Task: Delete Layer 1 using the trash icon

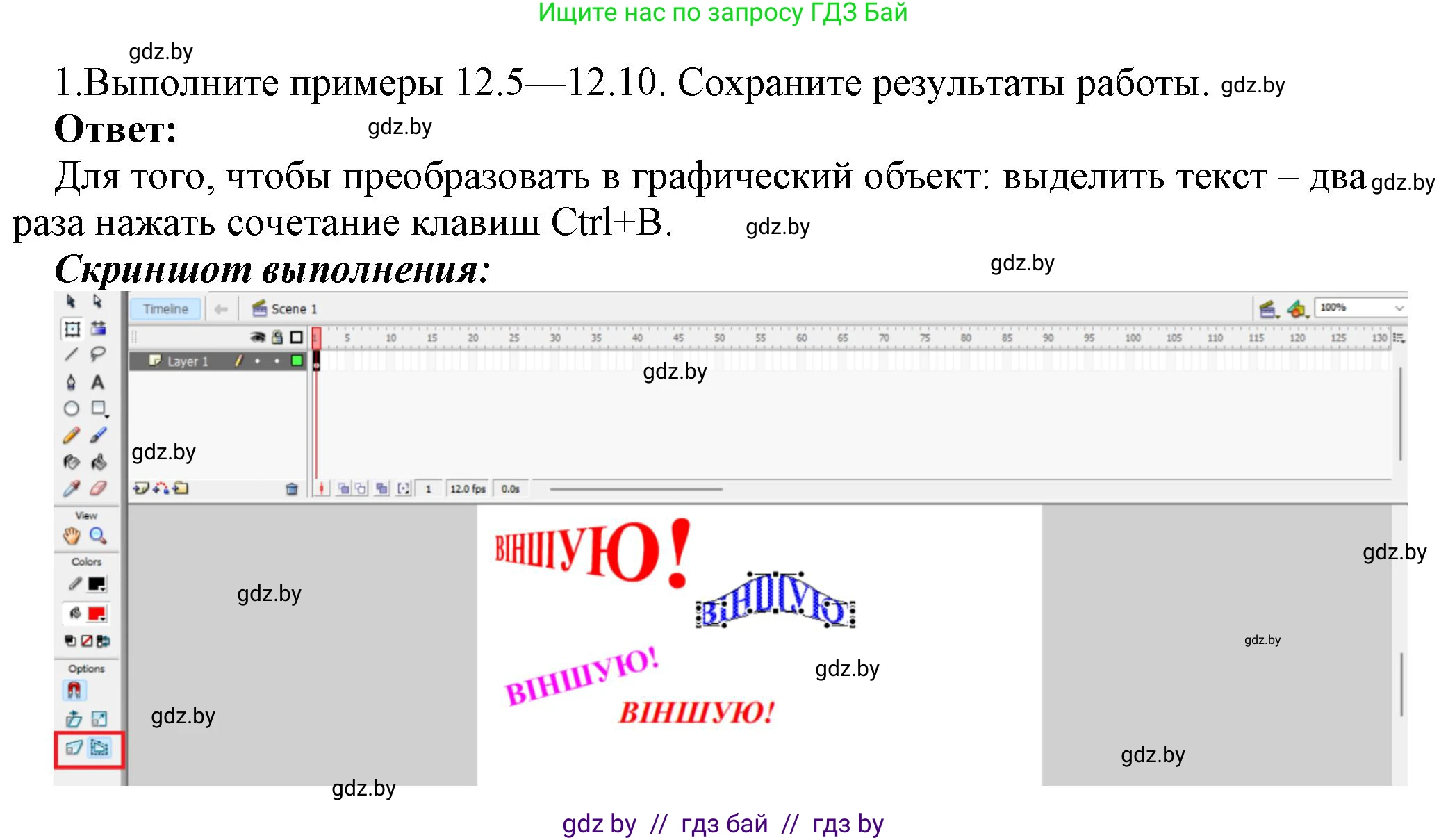Action: (292, 488)
